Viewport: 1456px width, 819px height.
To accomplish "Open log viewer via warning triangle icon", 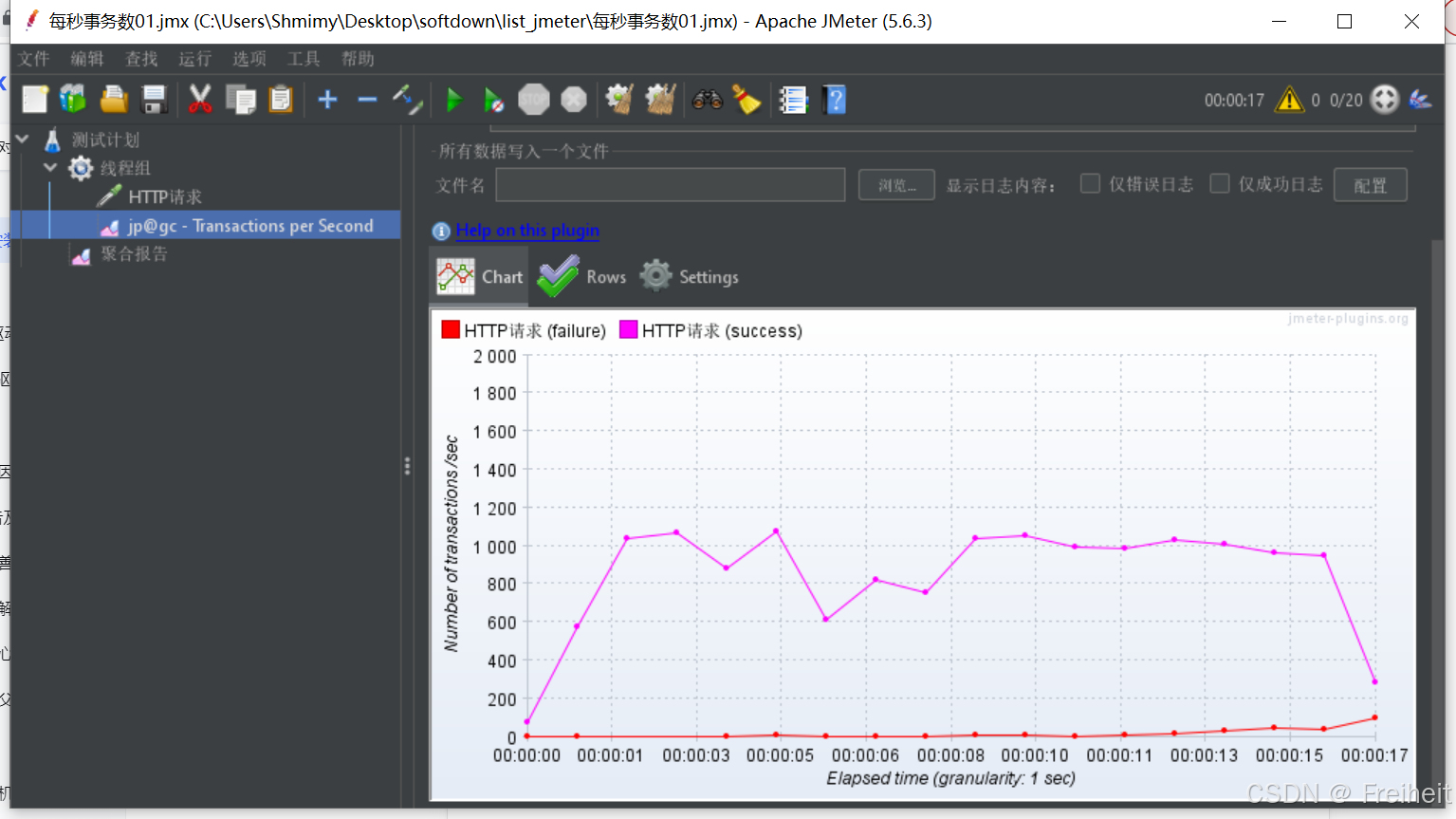I will (x=1289, y=99).
